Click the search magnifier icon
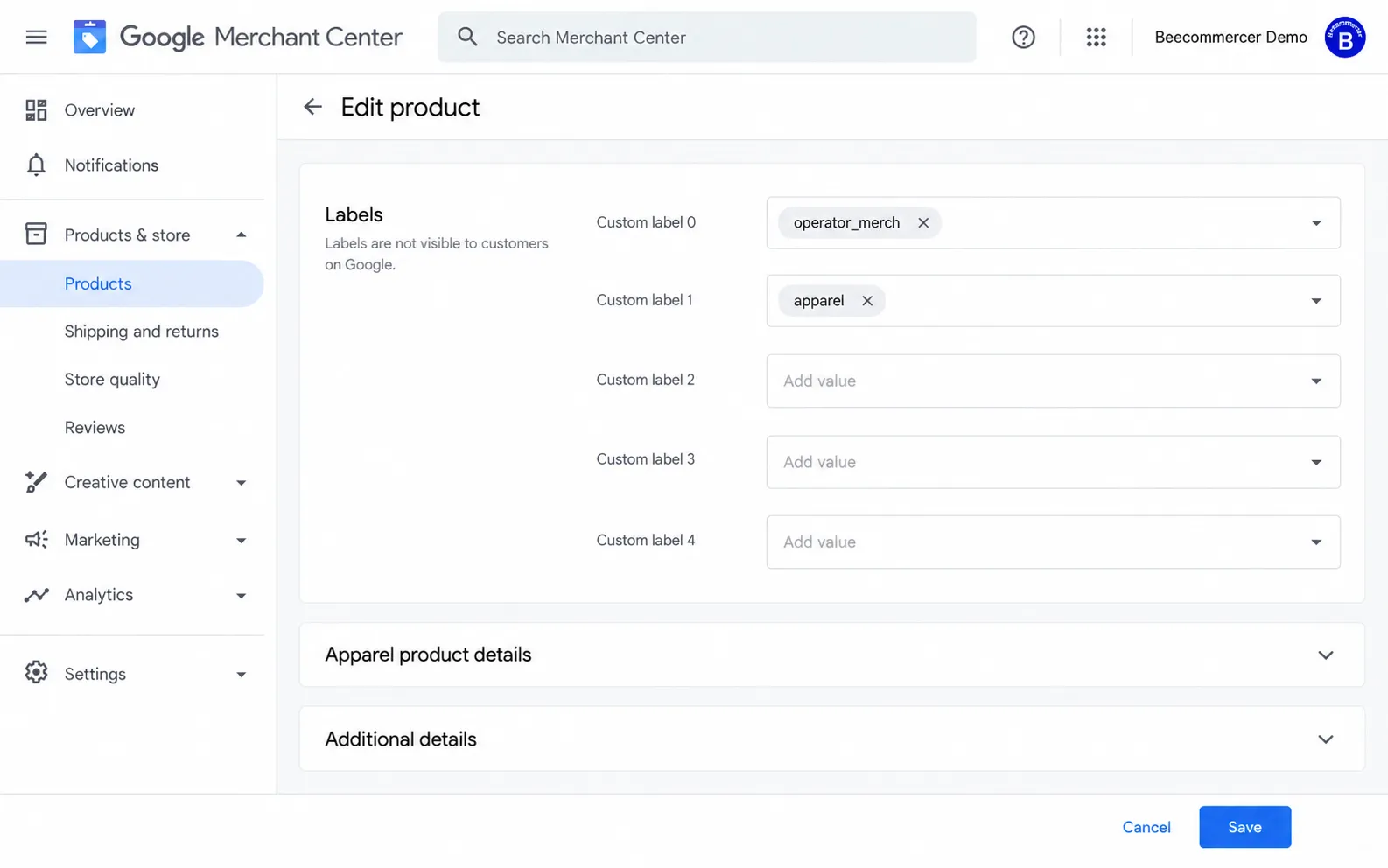This screenshot has height=868, width=1388. click(467, 37)
